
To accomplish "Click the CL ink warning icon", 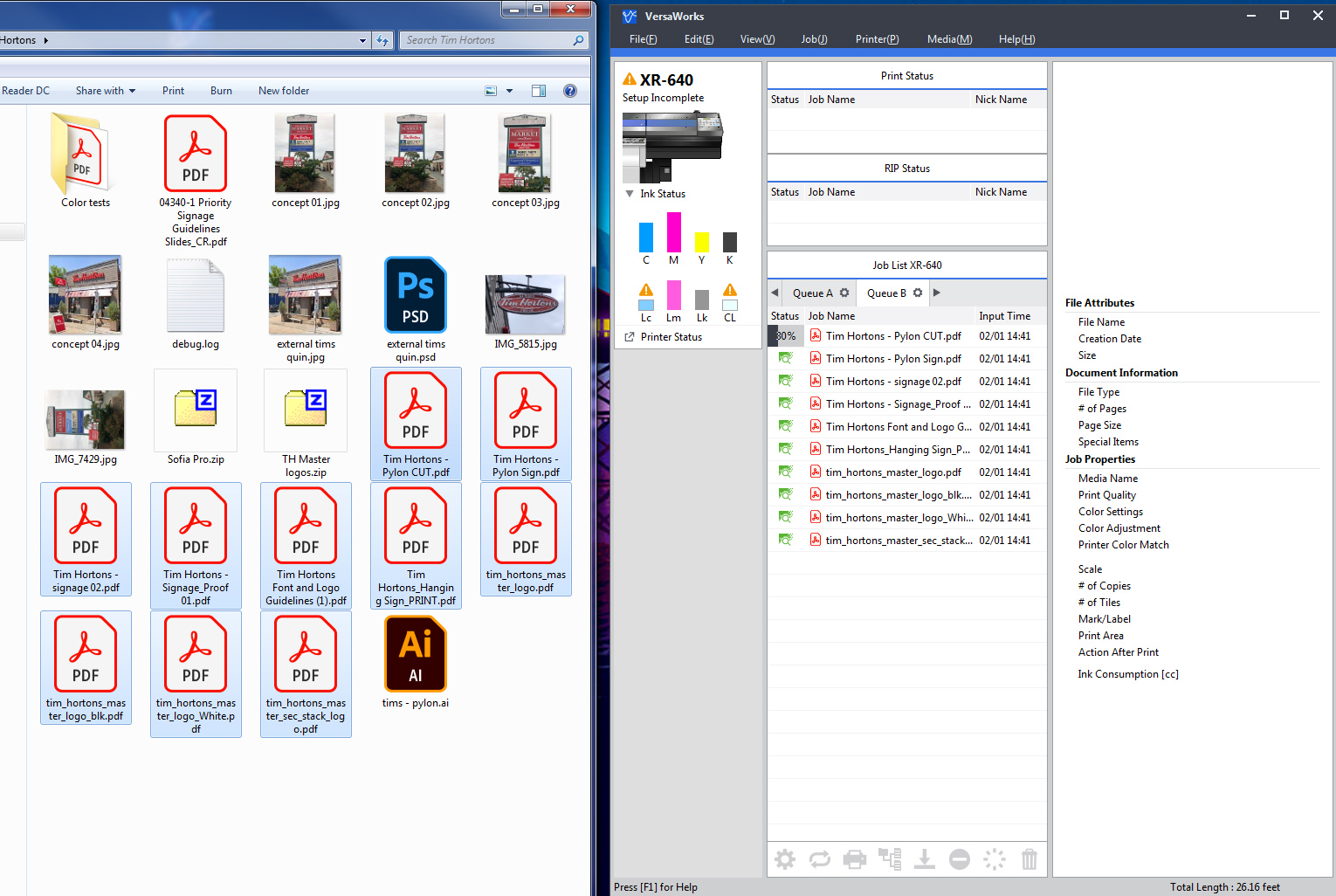I will click(730, 290).
